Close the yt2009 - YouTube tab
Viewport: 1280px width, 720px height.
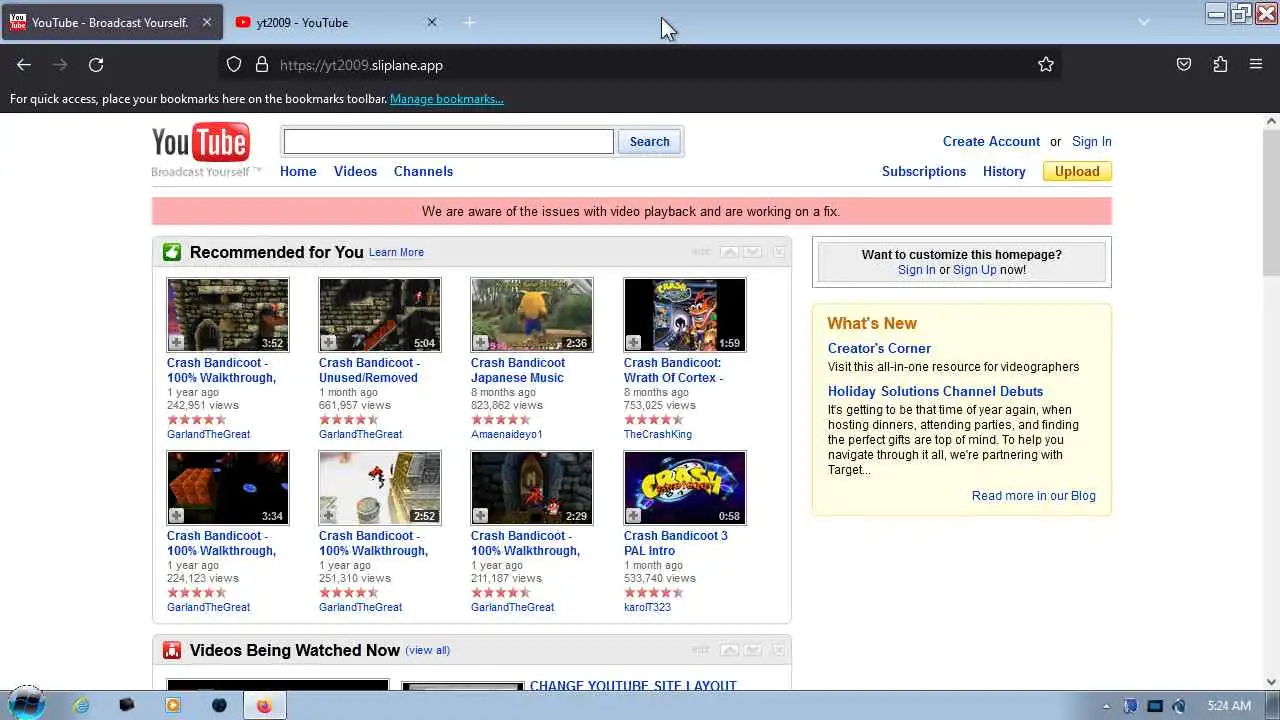pos(432,22)
